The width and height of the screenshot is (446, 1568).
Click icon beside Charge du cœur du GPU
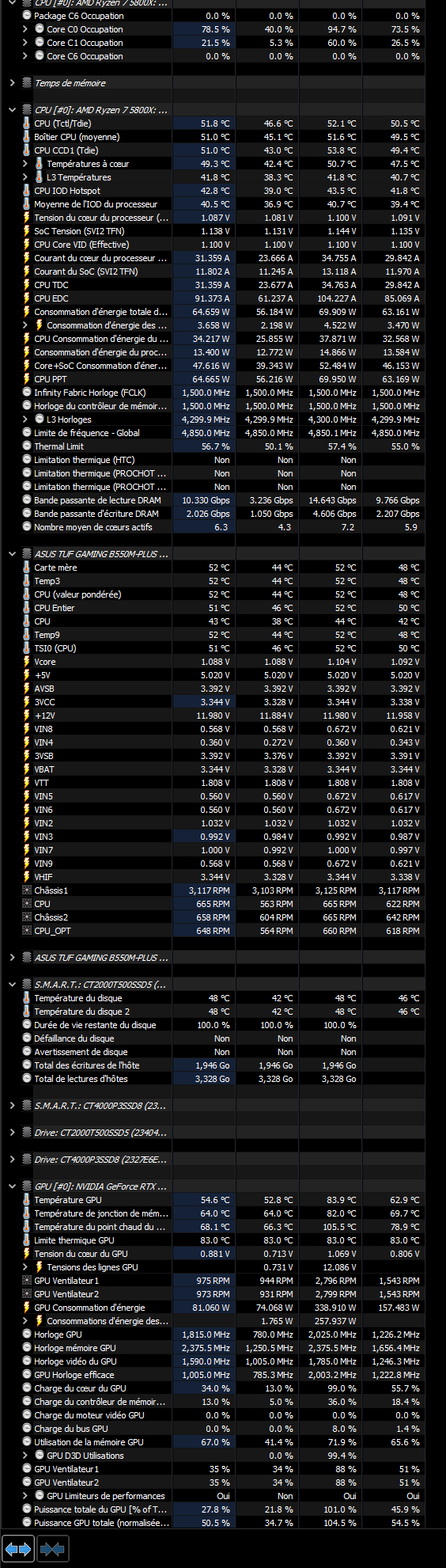(27, 1388)
